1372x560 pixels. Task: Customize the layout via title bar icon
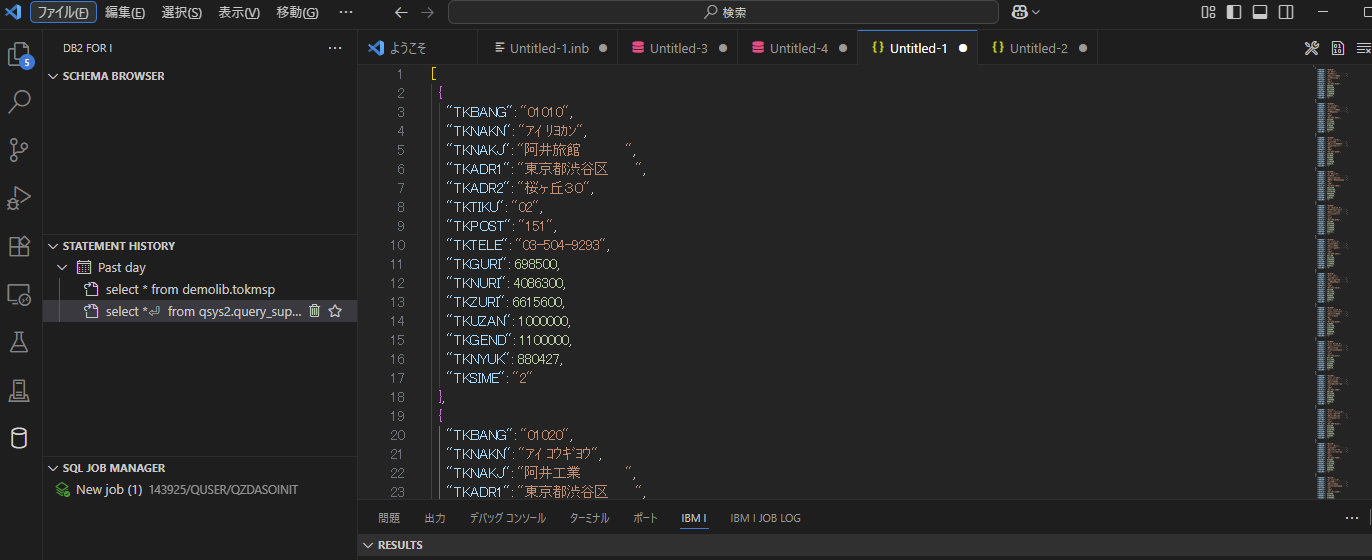[x=1209, y=12]
